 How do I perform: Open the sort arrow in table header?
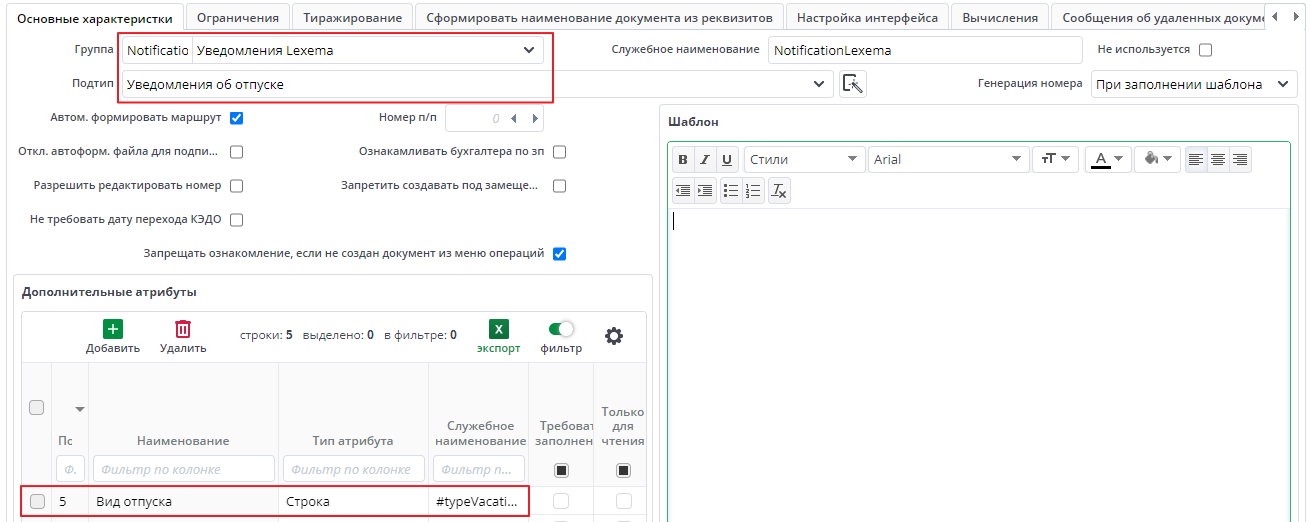click(80, 409)
